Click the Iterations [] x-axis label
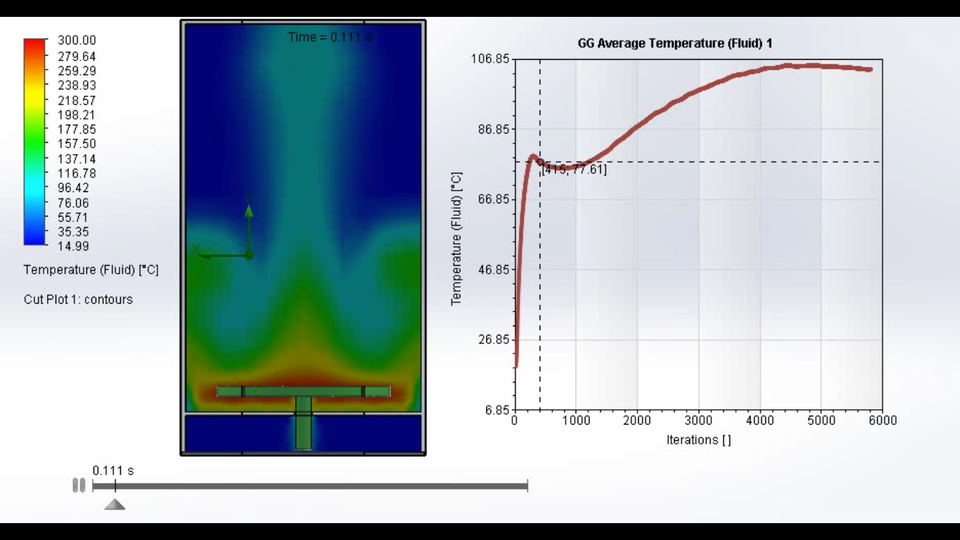The width and height of the screenshot is (960, 540). (698, 440)
